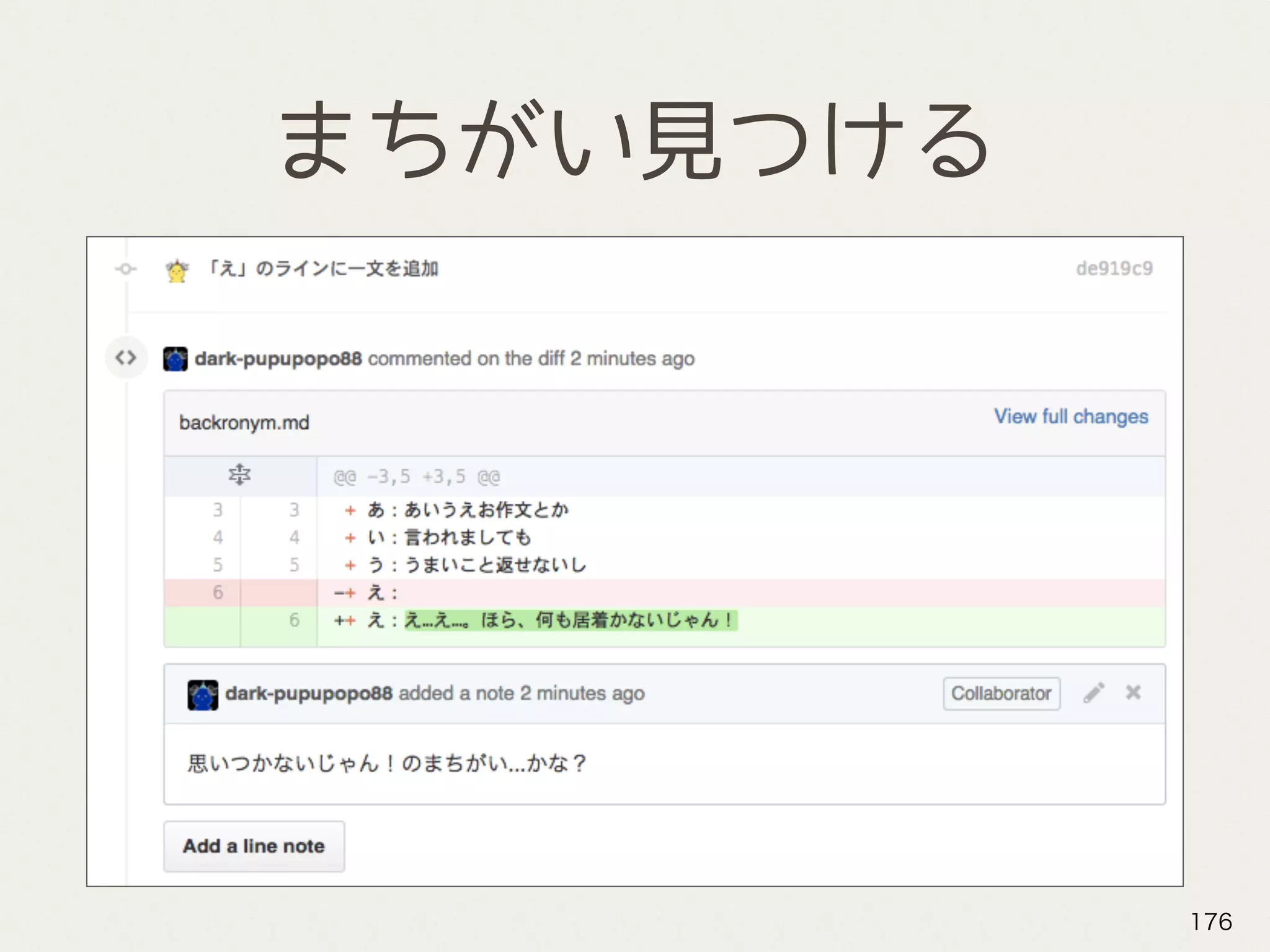Click dark-pupupopo88 username in note header

[x=308, y=693]
